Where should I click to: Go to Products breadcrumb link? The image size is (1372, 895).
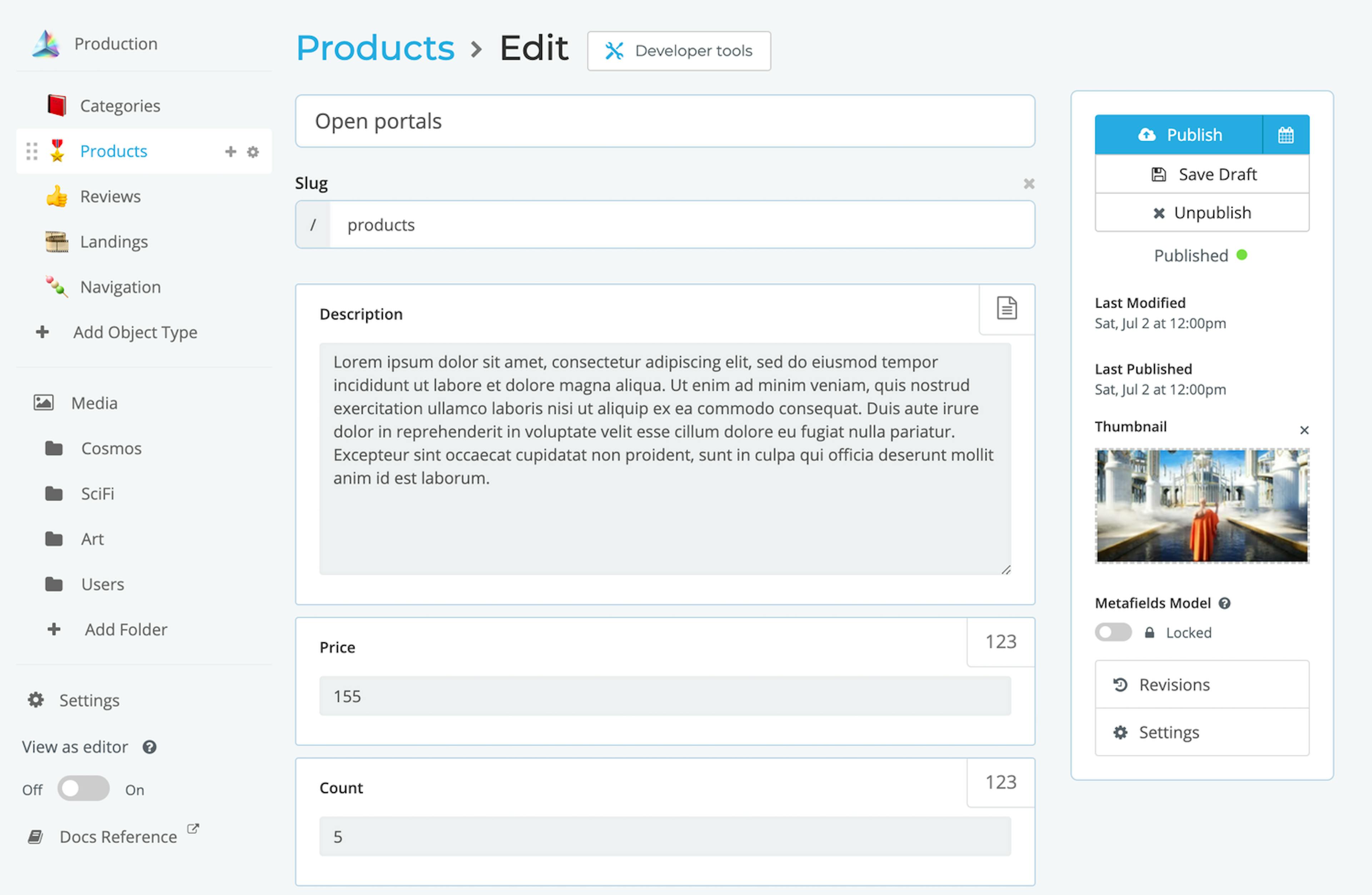pos(375,48)
